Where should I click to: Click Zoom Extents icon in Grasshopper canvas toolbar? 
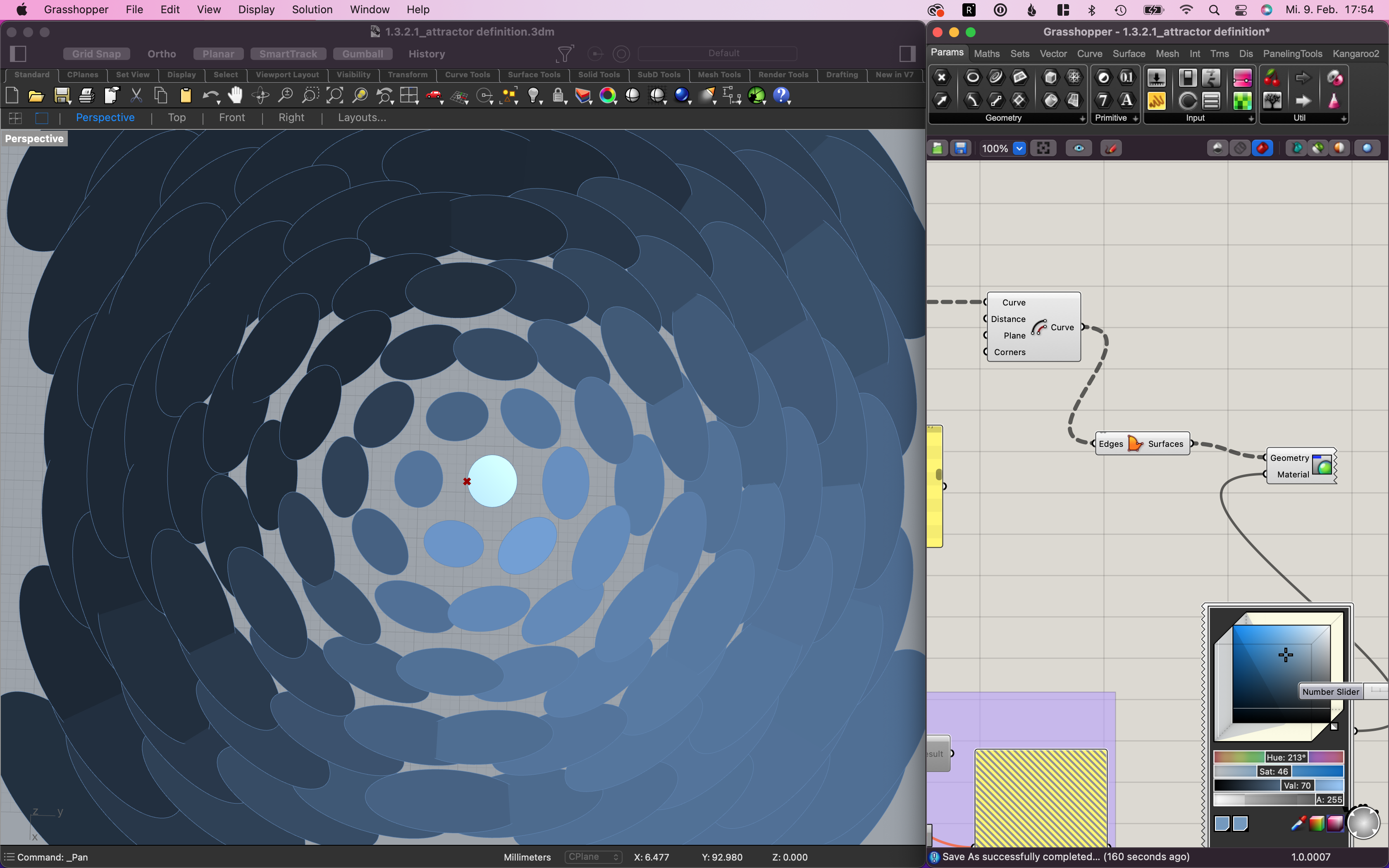1043,149
